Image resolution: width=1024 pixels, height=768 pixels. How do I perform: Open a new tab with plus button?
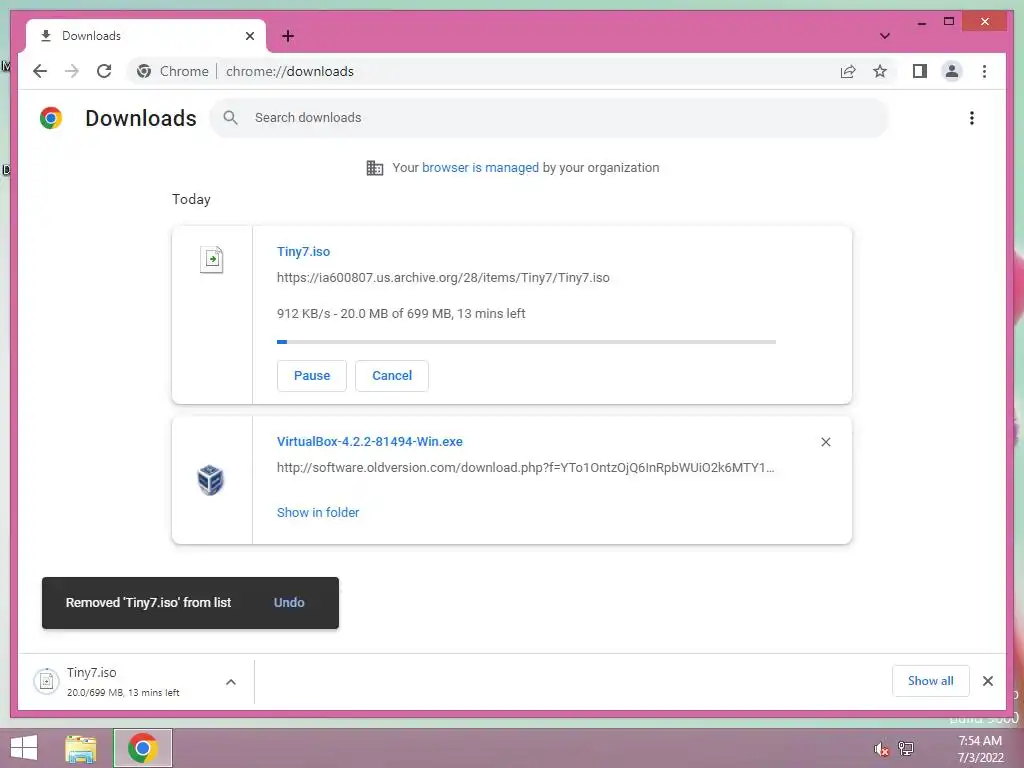288,36
